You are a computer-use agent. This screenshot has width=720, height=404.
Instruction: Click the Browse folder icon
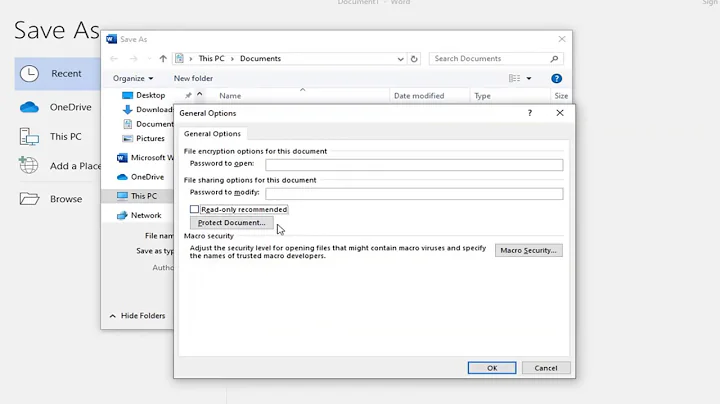29,199
